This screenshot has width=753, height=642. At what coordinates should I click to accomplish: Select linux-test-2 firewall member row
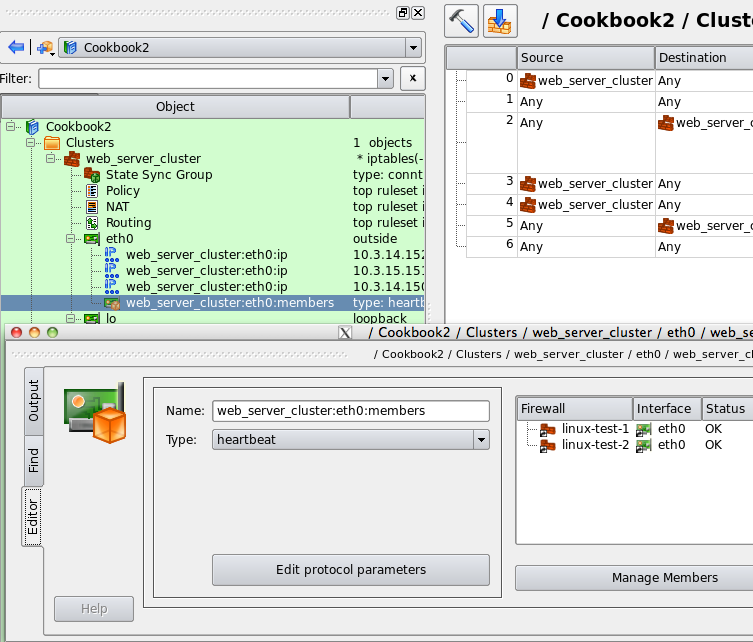coord(594,445)
